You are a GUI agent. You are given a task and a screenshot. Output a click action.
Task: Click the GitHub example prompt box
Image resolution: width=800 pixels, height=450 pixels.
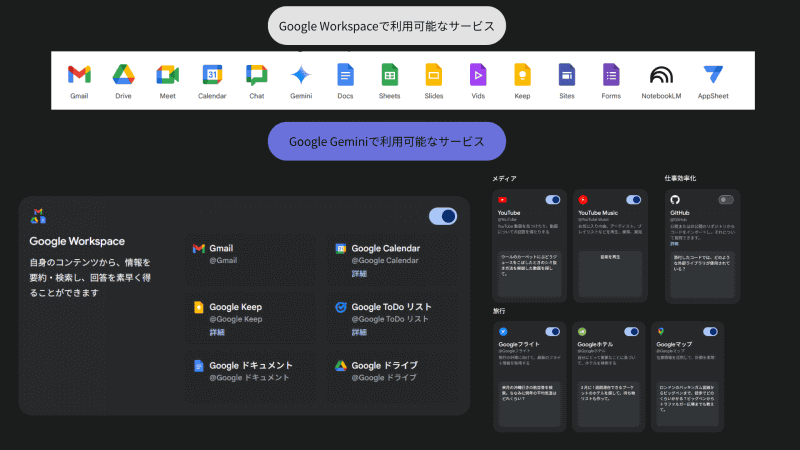(x=702, y=275)
